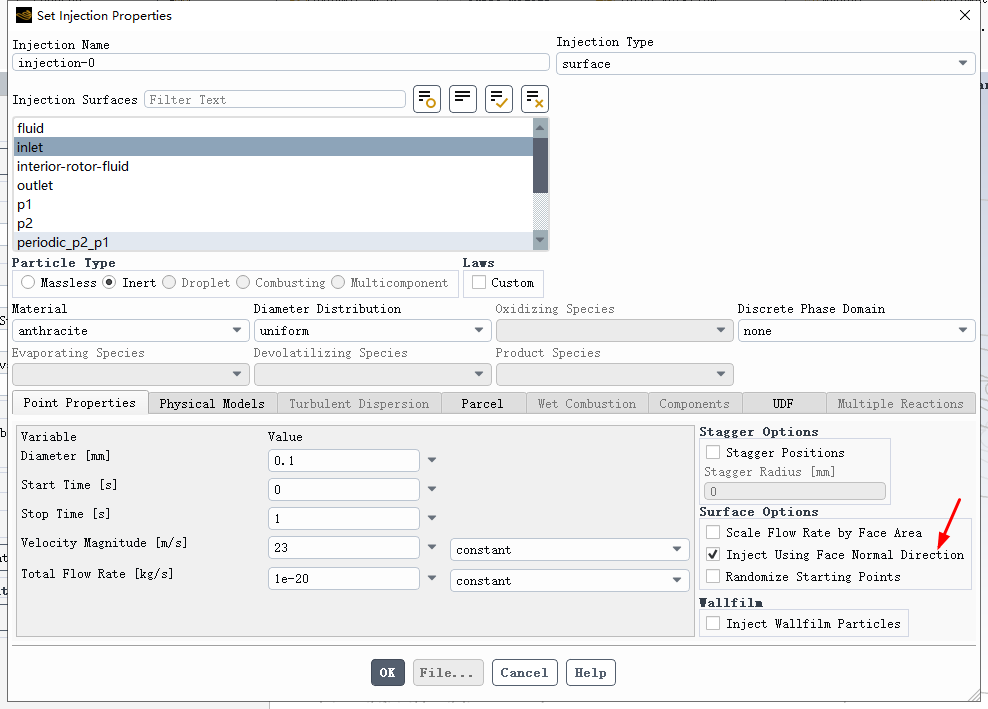Switch to the Parcel tab
988x709 pixels.
click(482, 403)
